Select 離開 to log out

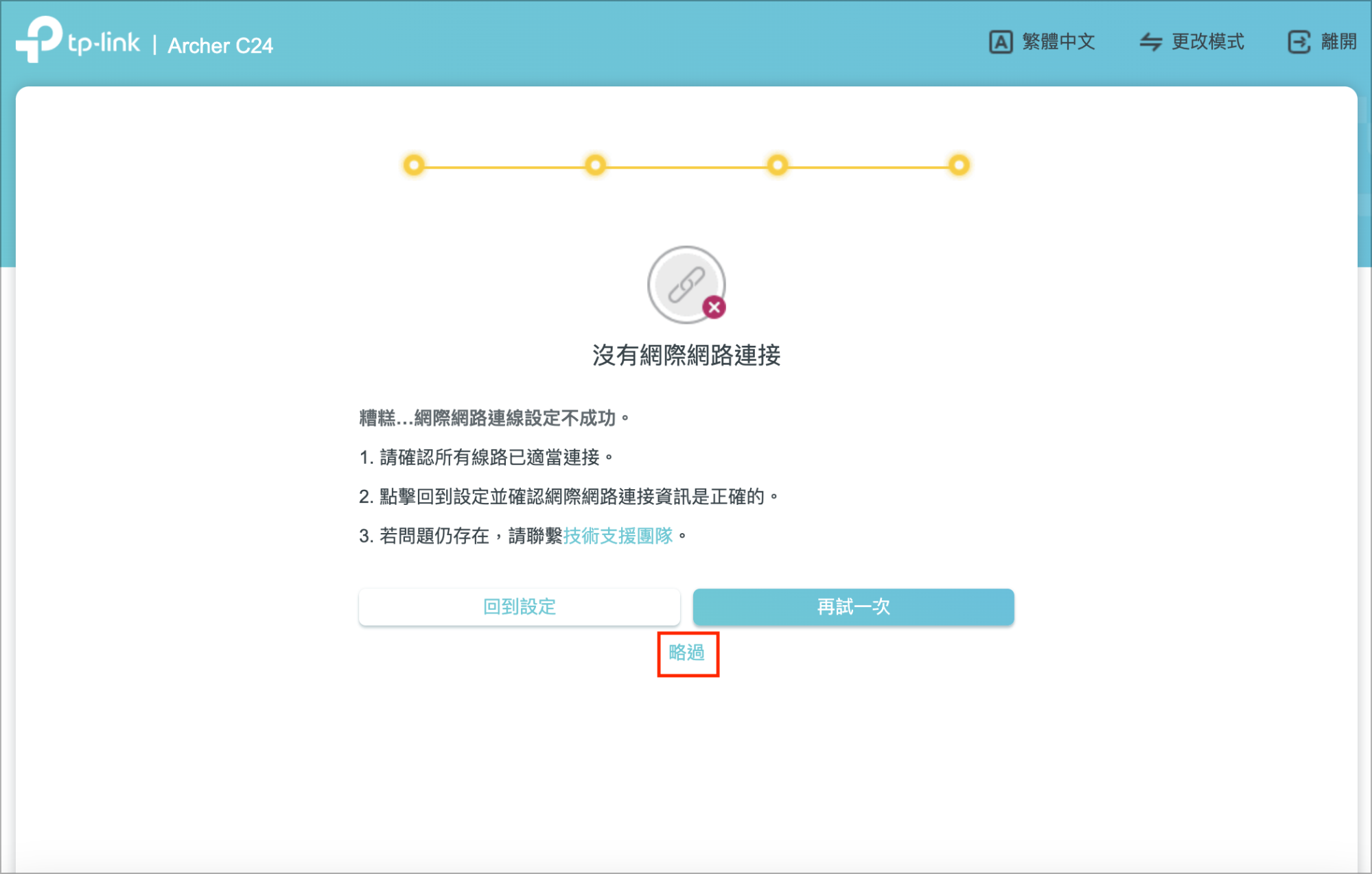[x=1338, y=42]
